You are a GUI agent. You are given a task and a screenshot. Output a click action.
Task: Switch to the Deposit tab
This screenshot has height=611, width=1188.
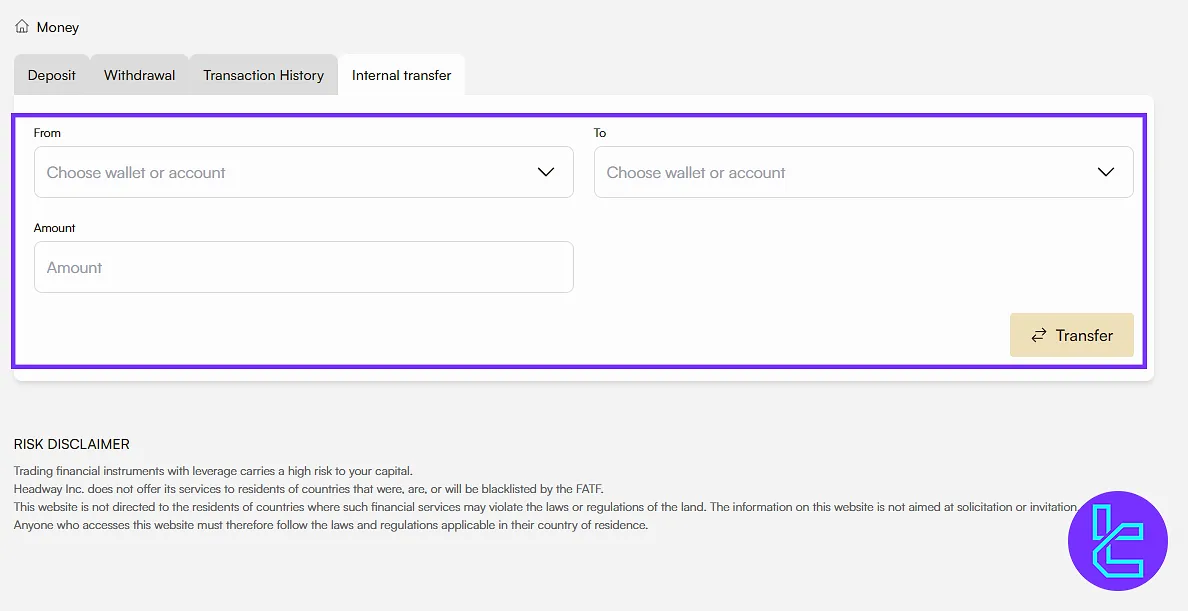point(52,75)
